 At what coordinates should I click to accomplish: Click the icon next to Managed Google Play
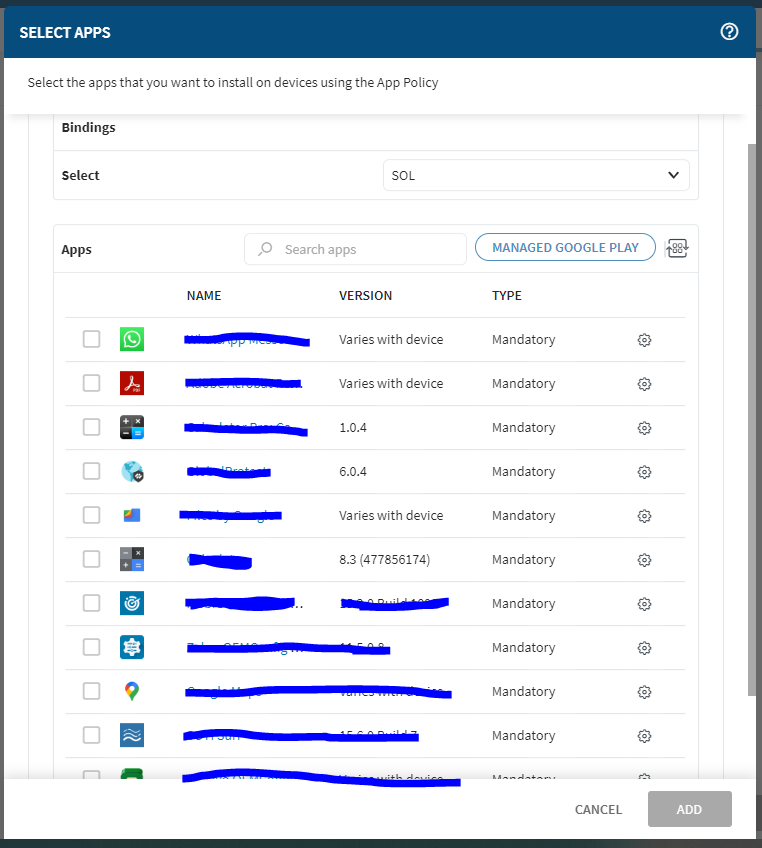pyautogui.click(x=678, y=248)
